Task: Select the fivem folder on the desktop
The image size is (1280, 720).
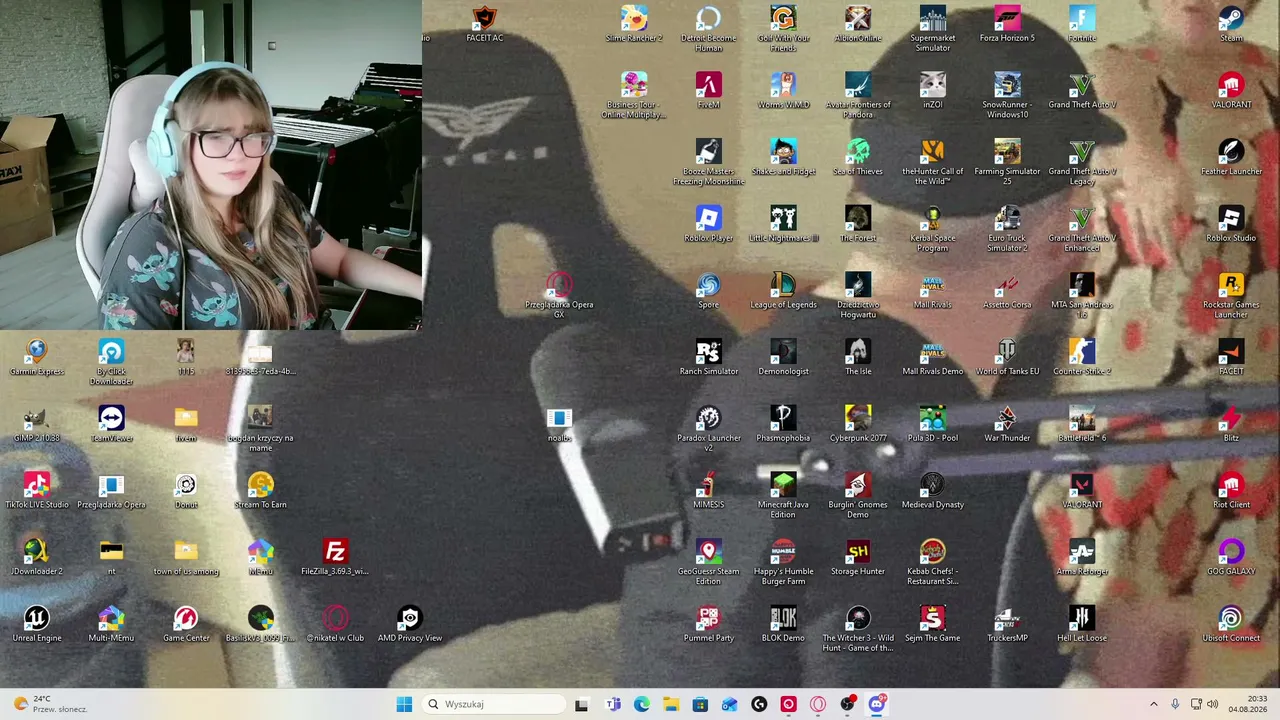Action: (186, 425)
